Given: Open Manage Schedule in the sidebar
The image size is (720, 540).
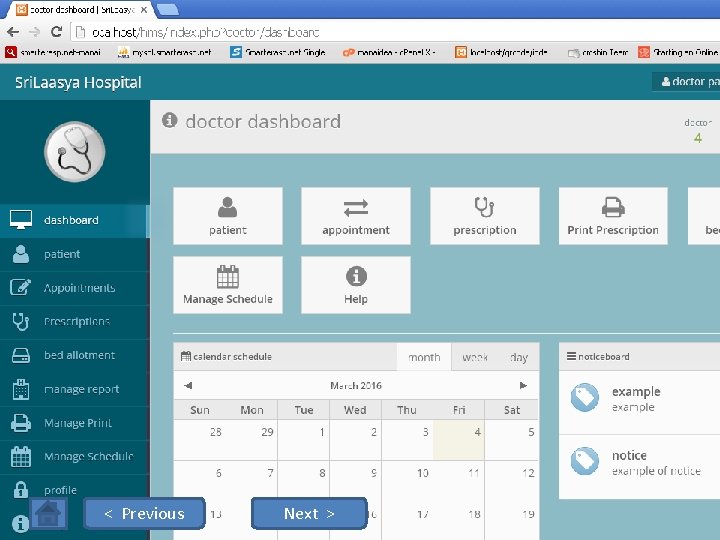Looking at the screenshot, I should 74,457.
